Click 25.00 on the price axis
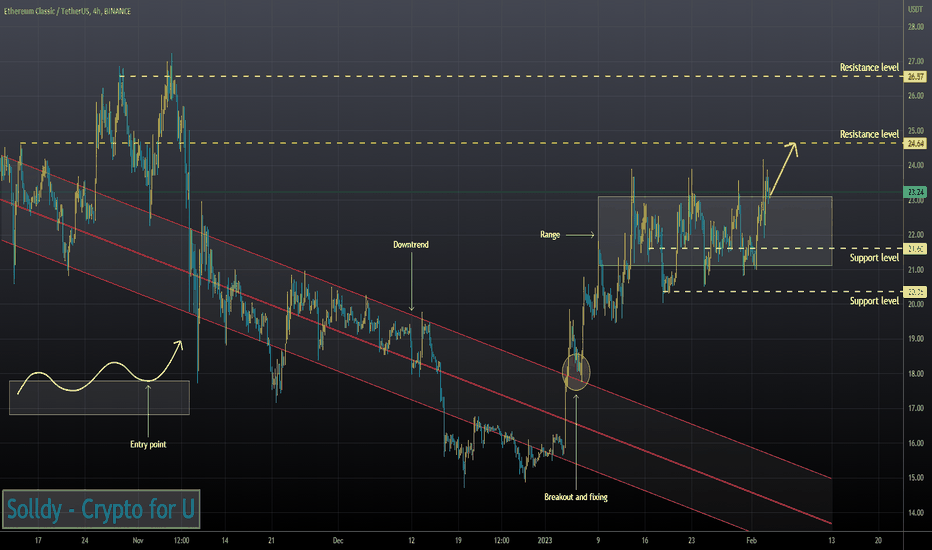Screen dimensions: 932x550 pyautogui.click(x=915, y=131)
